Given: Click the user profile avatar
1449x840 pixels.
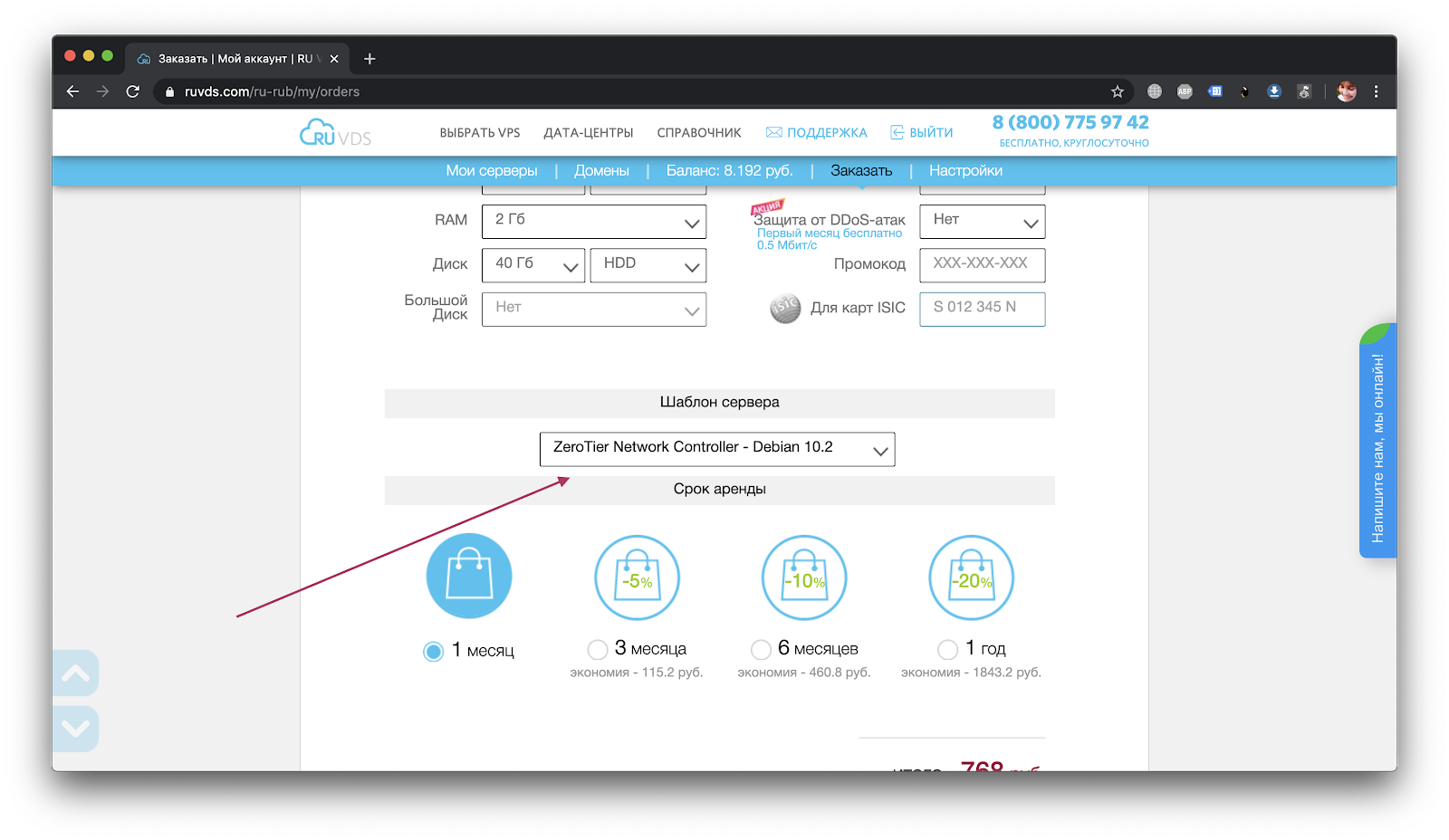Looking at the screenshot, I should coord(1347,91).
